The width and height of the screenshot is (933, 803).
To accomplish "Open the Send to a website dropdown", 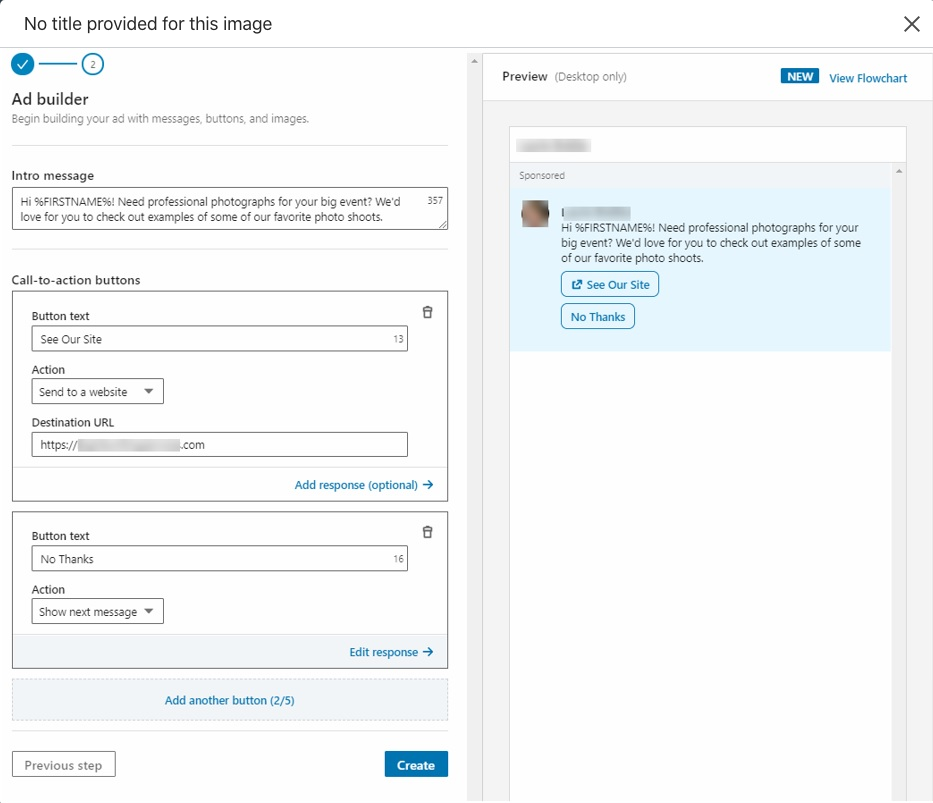I will point(97,391).
